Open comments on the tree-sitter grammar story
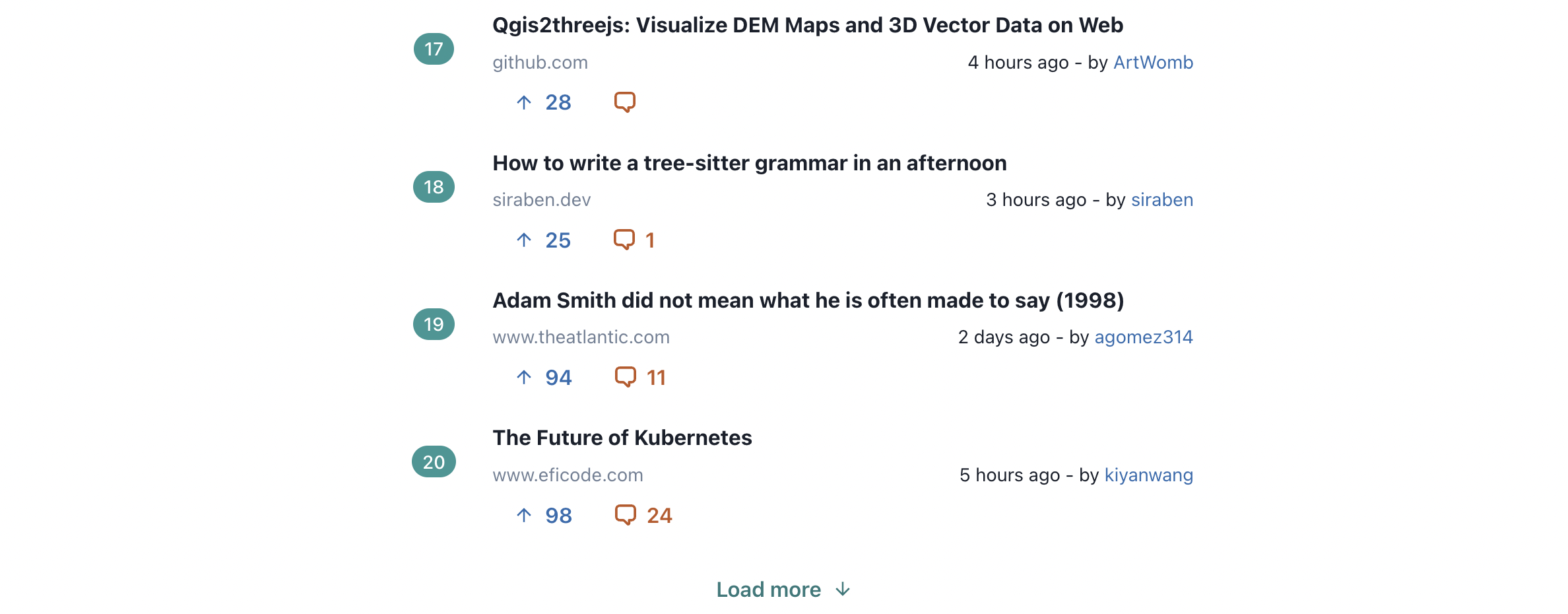Screen dimensions: 1568x614 coord(634,240)
